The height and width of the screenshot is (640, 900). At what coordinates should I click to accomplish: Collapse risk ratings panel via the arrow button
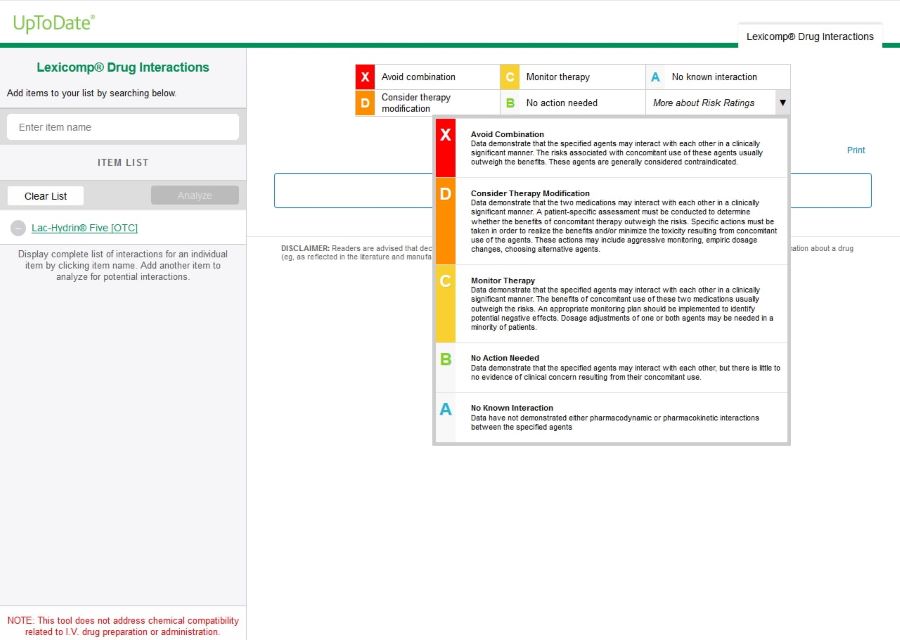[x=782, y=102]
